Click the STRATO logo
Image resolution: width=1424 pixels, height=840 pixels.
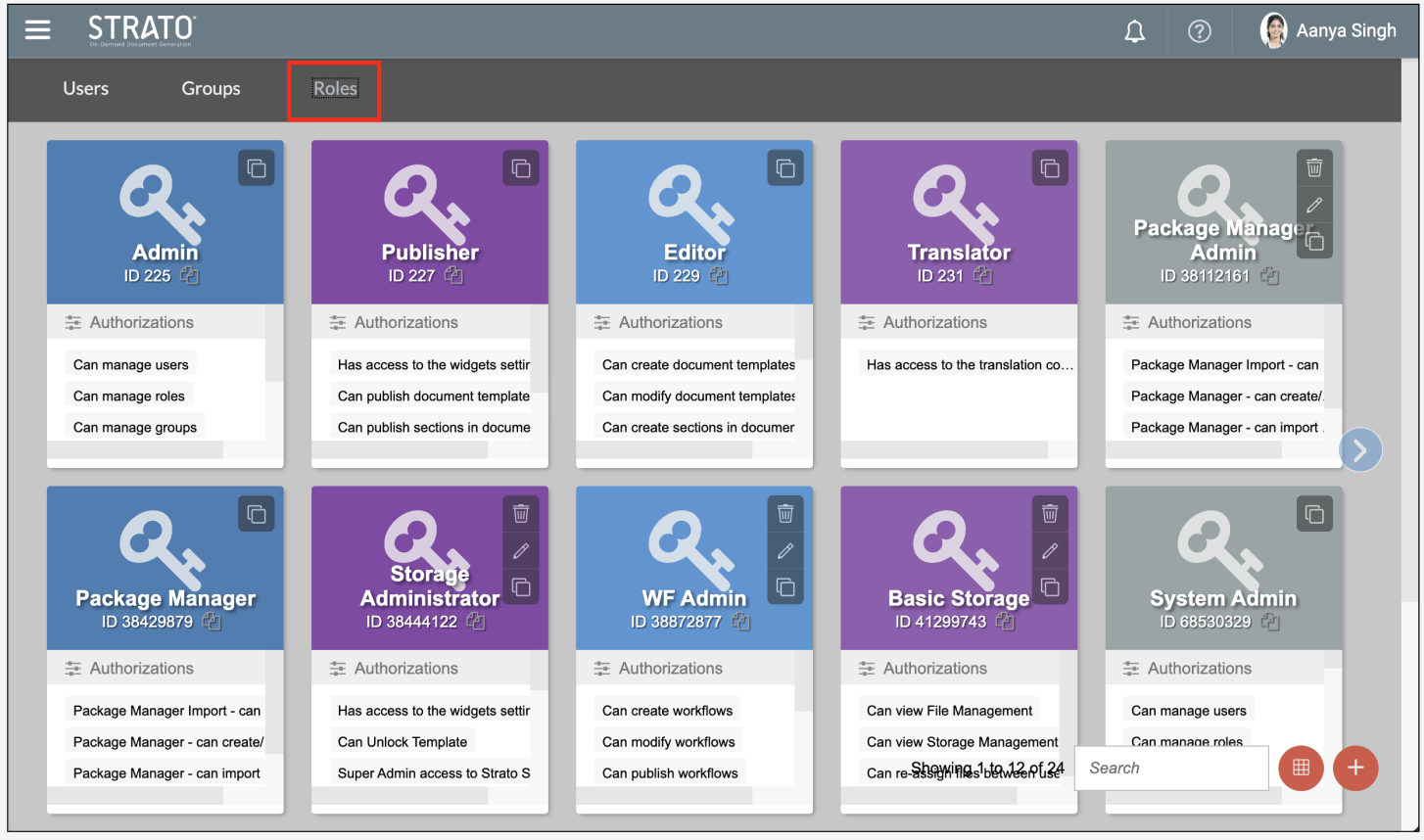(x=141, y=30)
